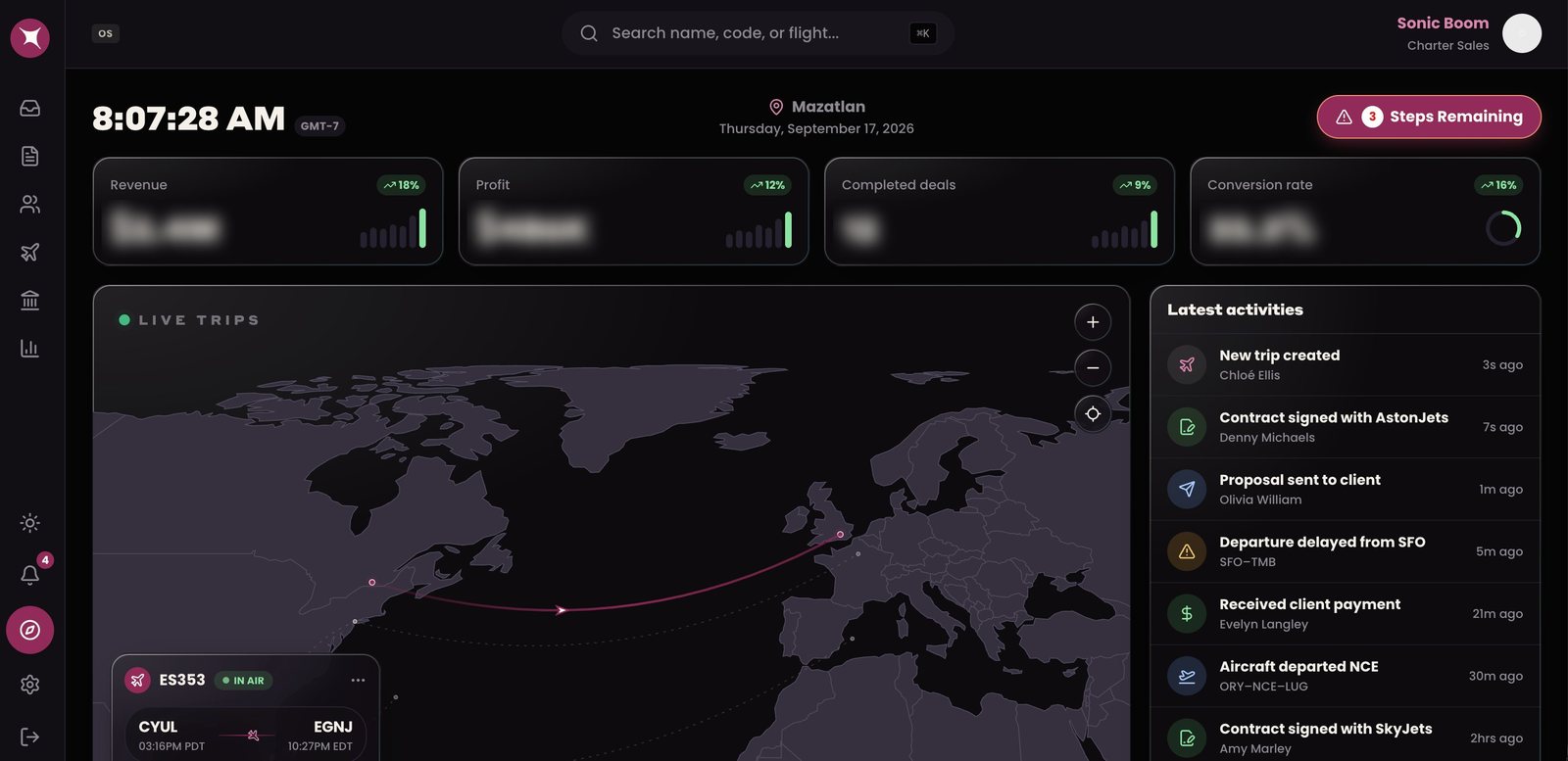This screenshot has height=761, width=1568.
Task: Click the IN AIR status badge
Action: (244, 681)
